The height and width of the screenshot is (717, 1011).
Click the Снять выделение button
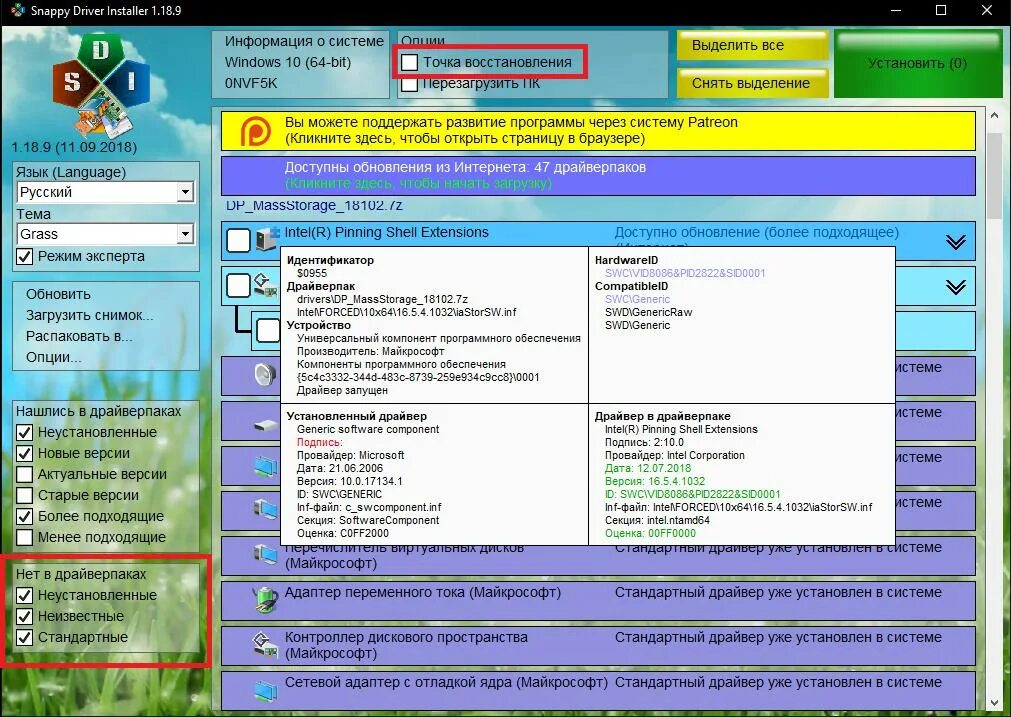click(x=752, y=83)
